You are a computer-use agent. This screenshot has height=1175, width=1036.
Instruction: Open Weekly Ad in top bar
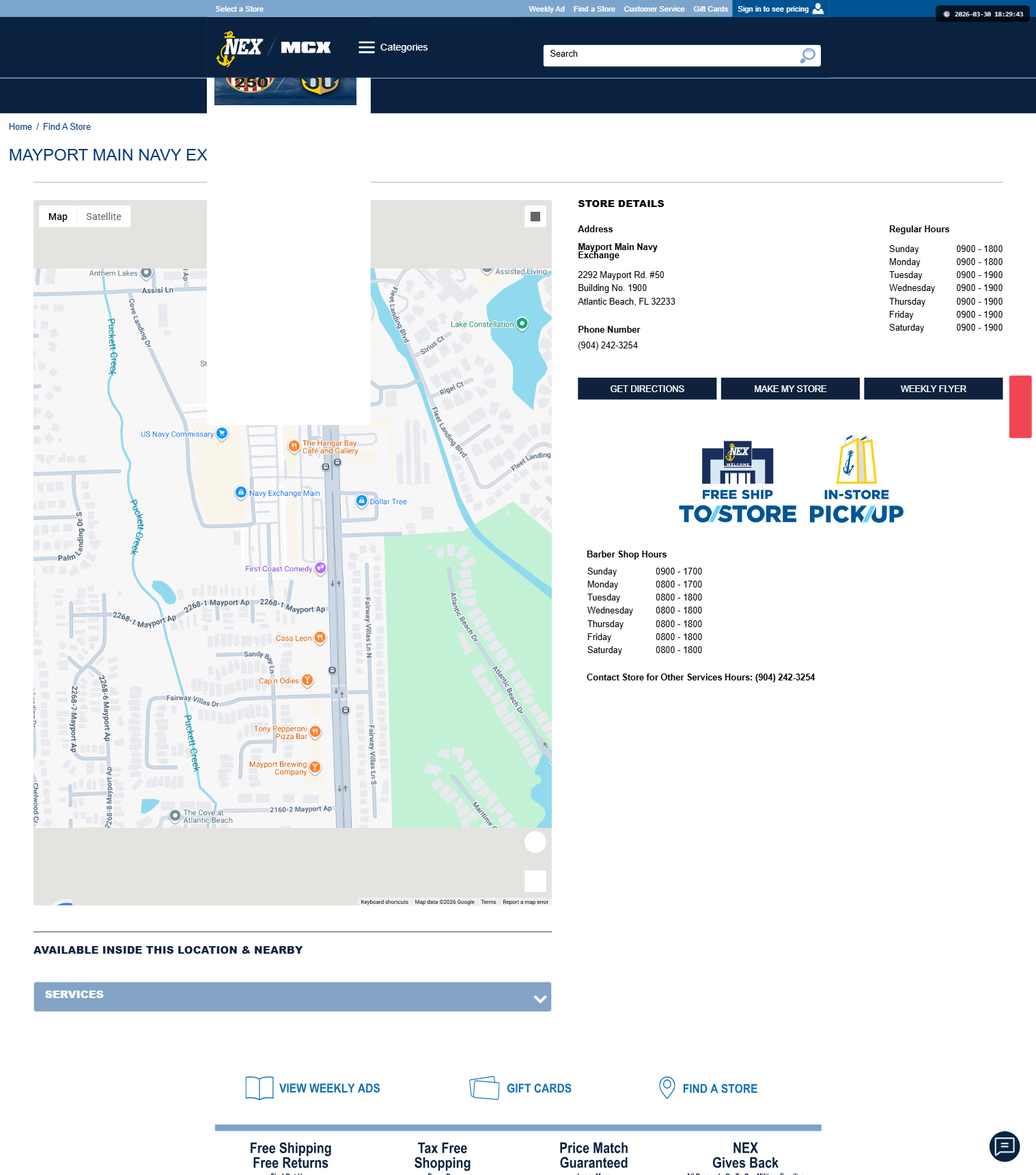[546, 9]
